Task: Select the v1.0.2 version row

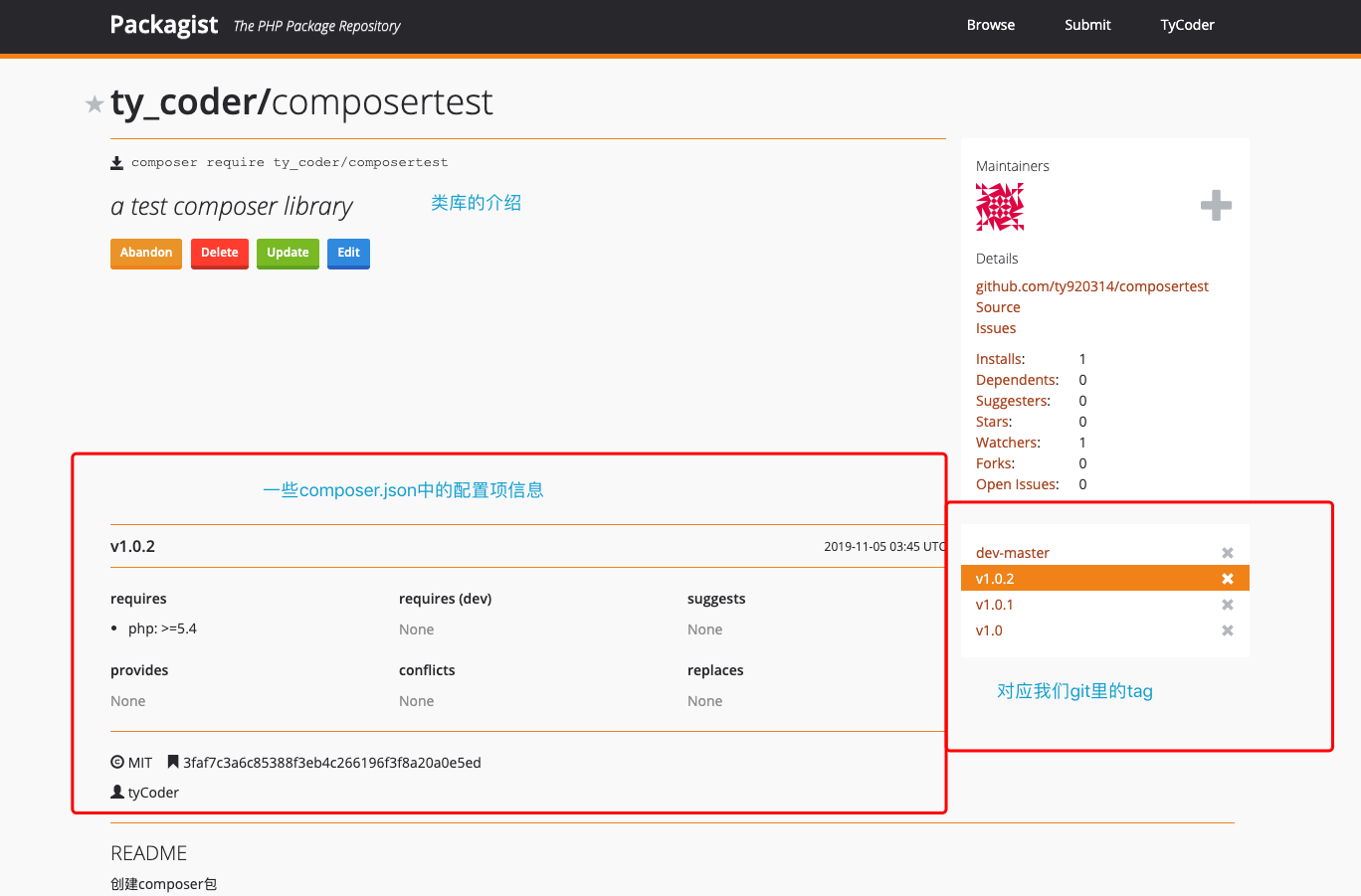Action: click(1104, 579)
